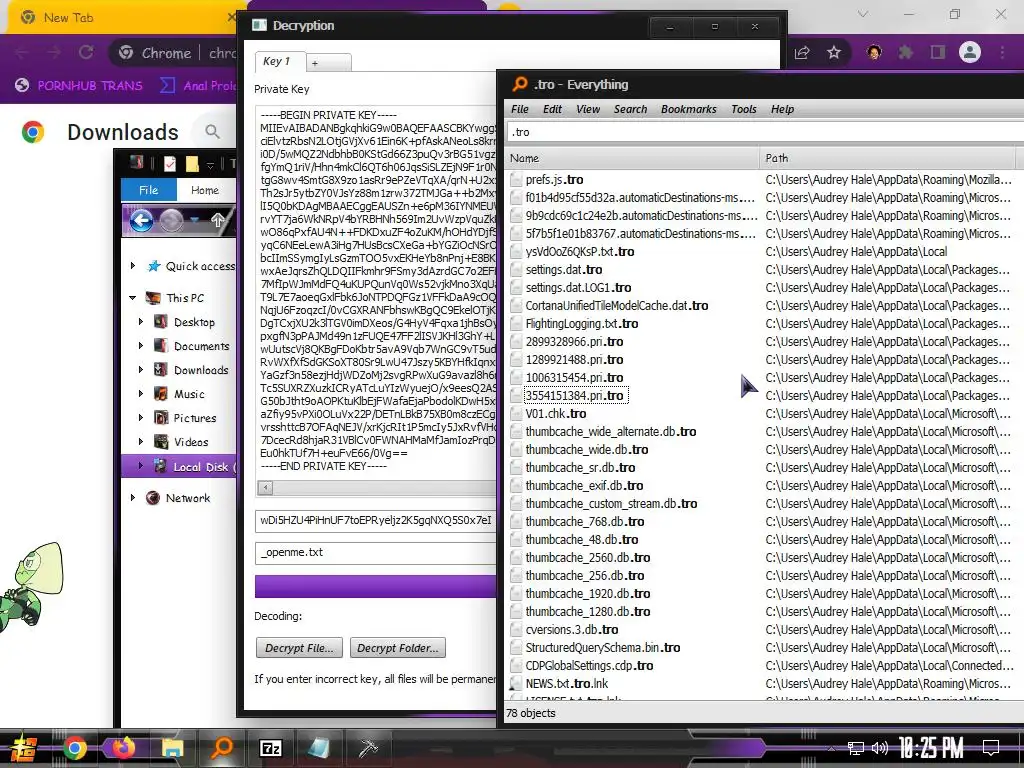Open Chrome extensions puzzle icon
The image size is (1024, 768).
pyautogui.click(x=905, y=52)
